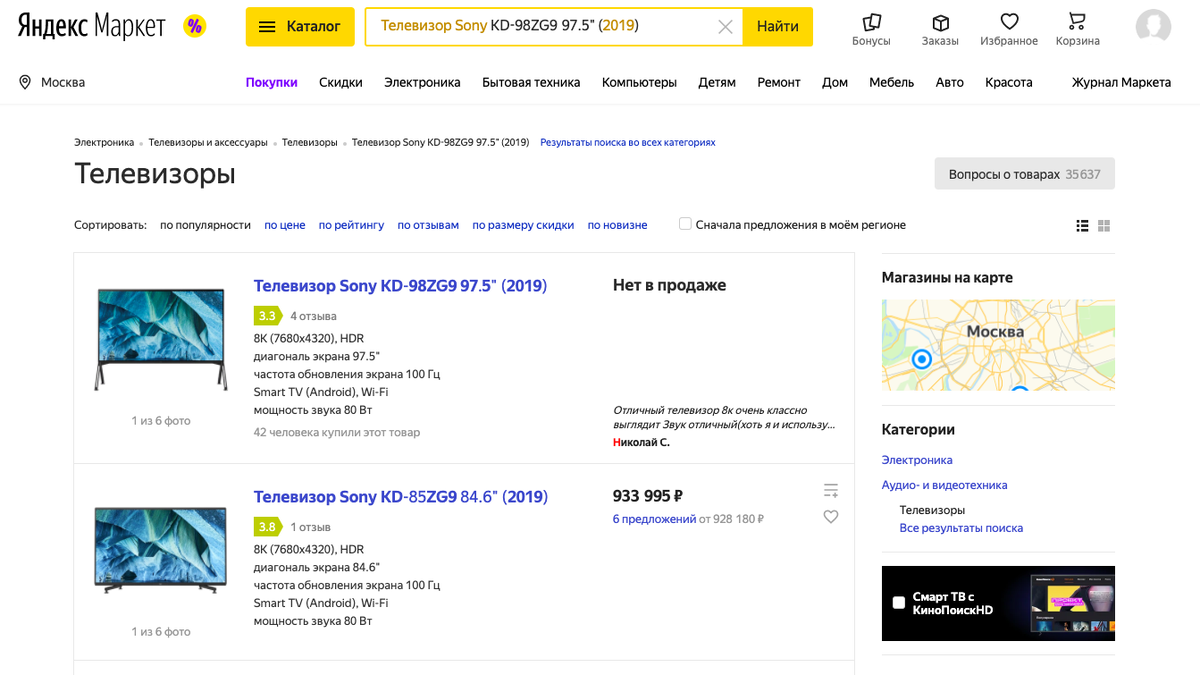Switch to grid view layout
Screen dimensions: 1200x675
[x=1104, y=226]
